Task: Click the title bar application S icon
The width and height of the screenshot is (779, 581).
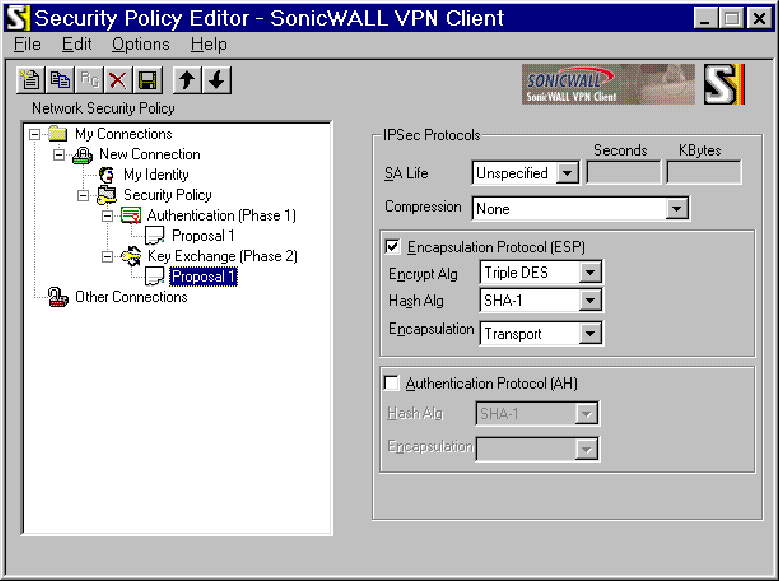Action: (x=16, y=18)
